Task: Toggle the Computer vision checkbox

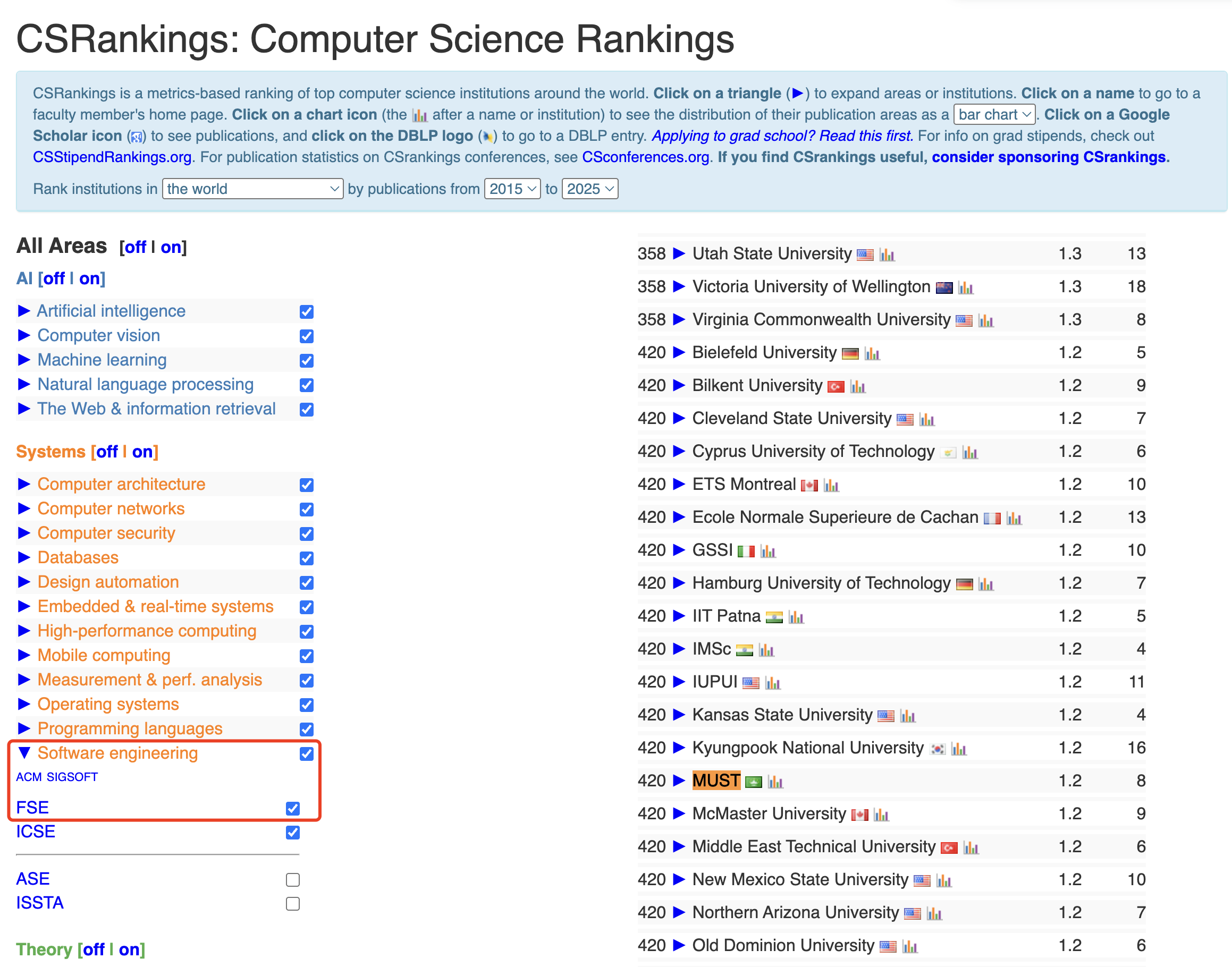Action: click(x=307, y=336)
